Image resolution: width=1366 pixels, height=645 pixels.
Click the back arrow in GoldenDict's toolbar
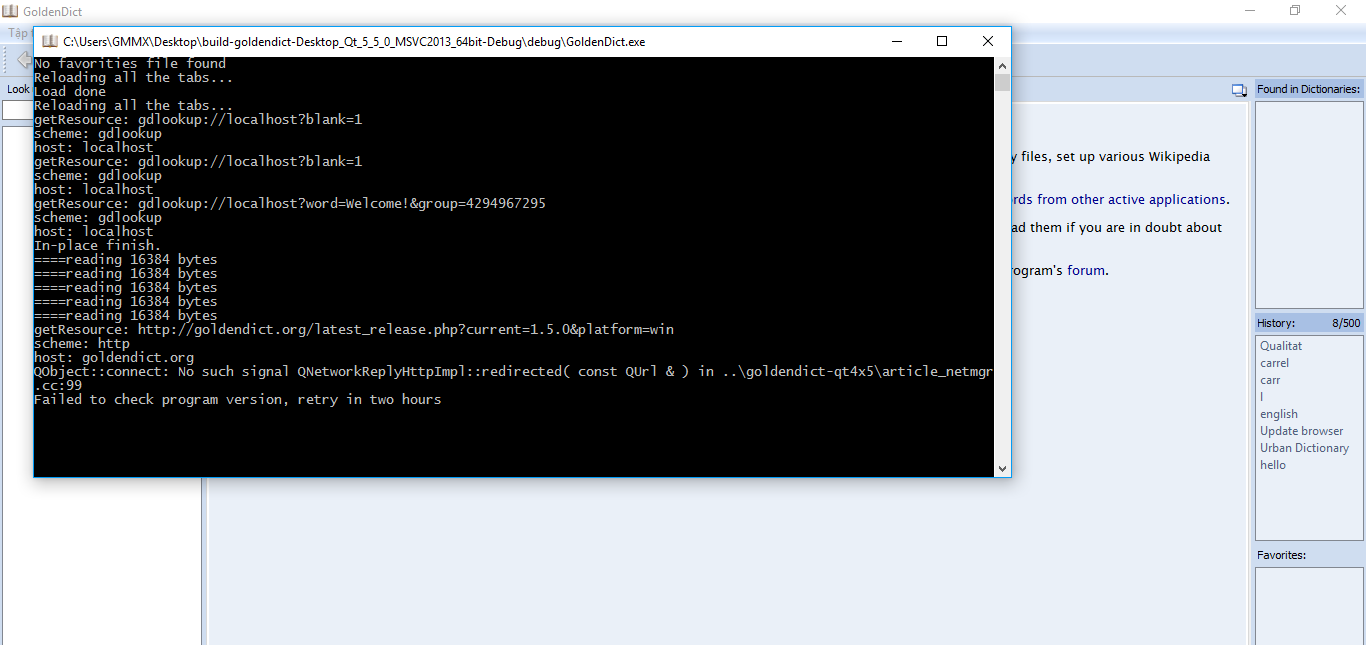tap(24, 60)
